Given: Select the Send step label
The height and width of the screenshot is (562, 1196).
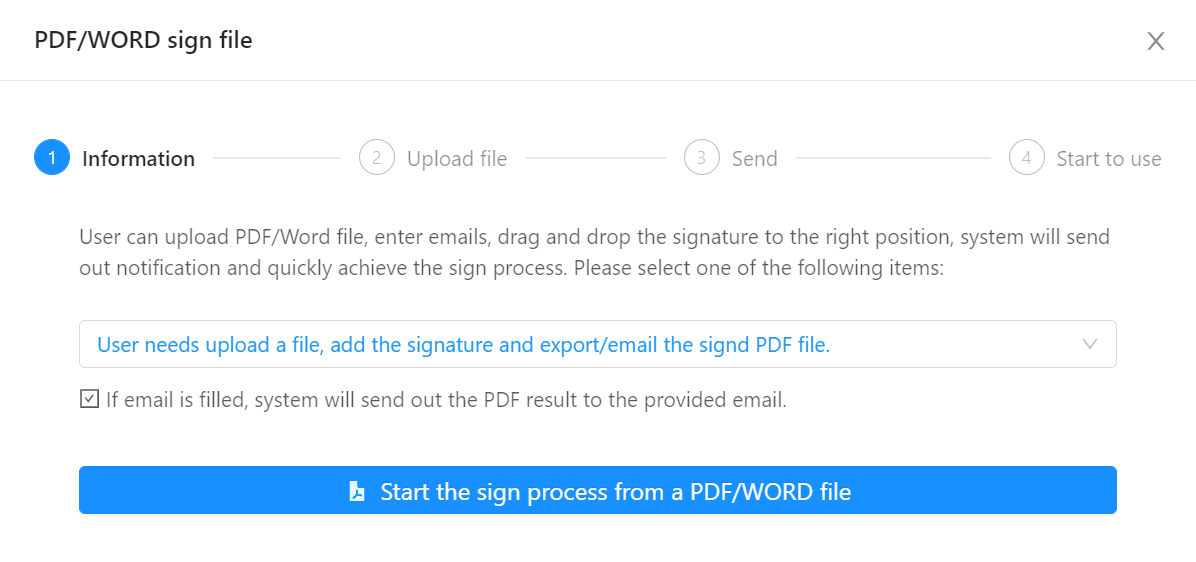Looking at the screenshot, I should point(754,159).
